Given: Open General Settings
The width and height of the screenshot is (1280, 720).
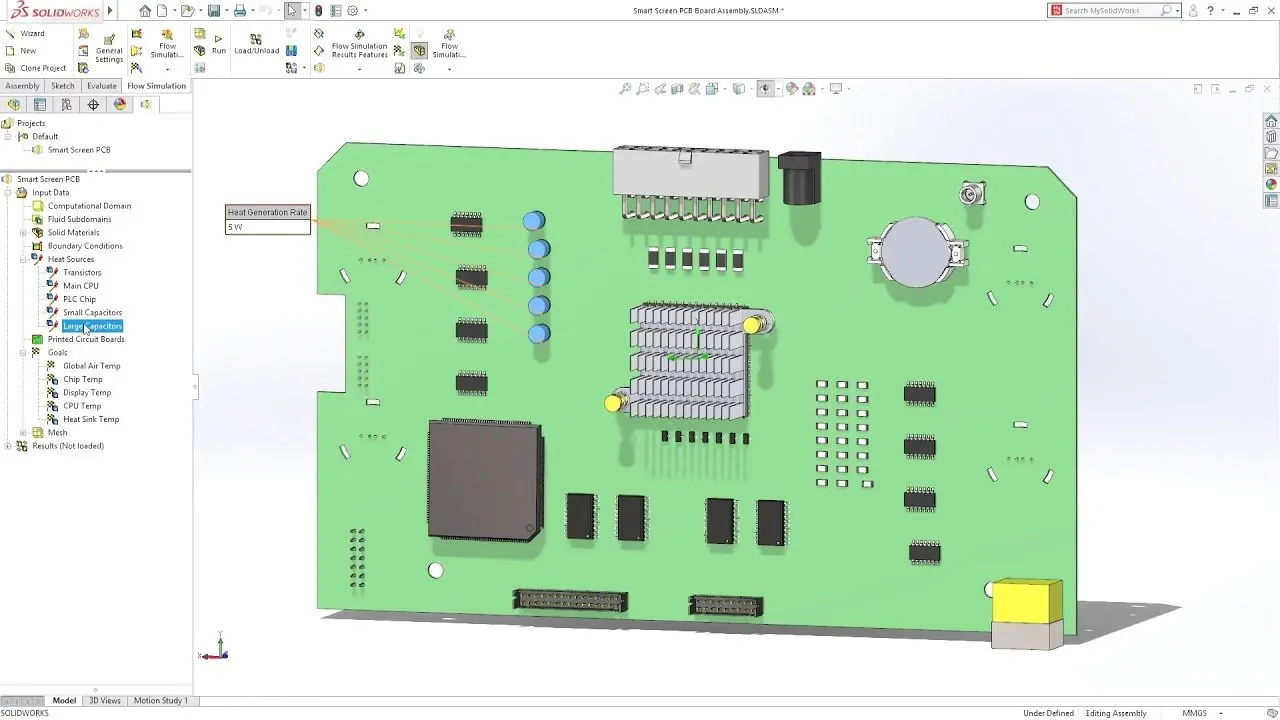Looking at the screenshot, I should coord(109,47).
